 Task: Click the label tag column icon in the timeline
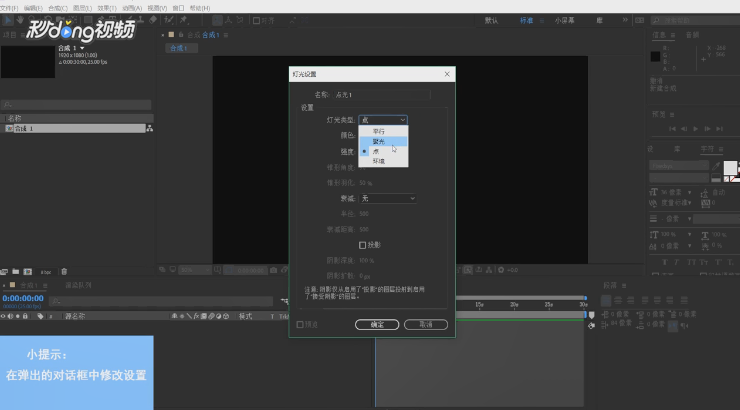pos(40,316)
